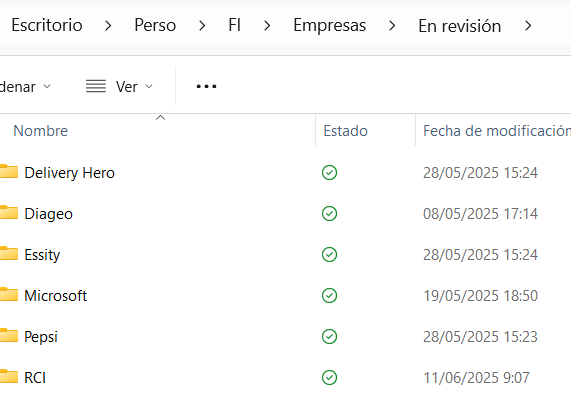Screen dimensions: 571x403
Task: Click the Pepsi folder icon
Action: [x=9, y=336]
